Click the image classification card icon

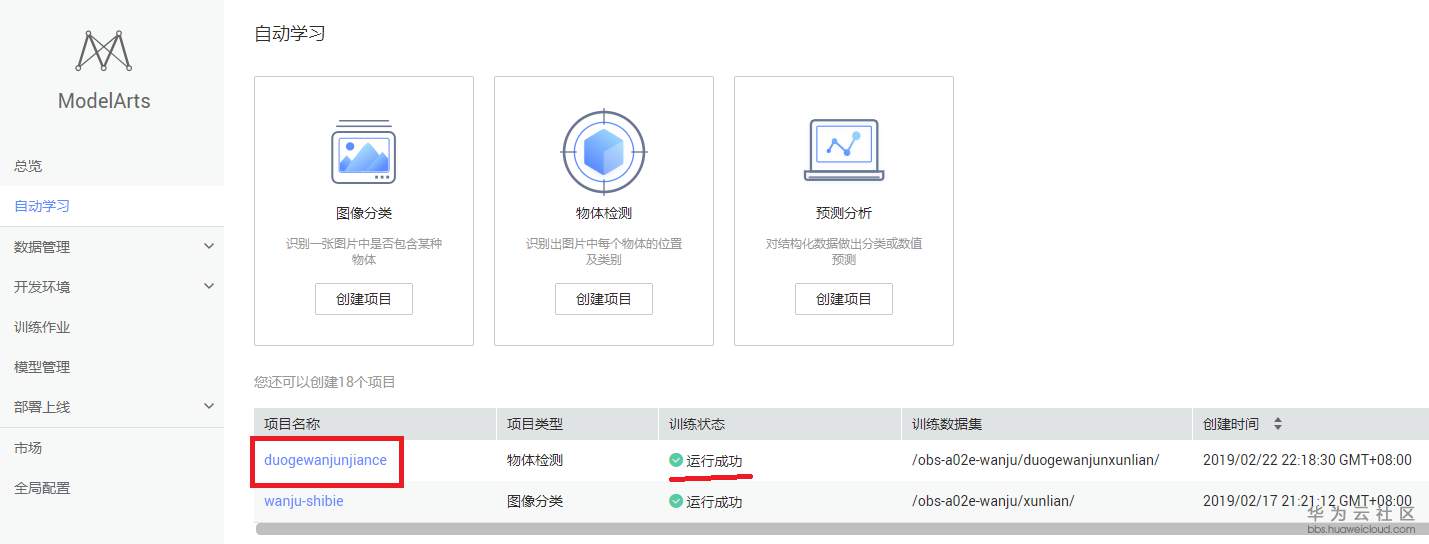[x=363, y=151]
